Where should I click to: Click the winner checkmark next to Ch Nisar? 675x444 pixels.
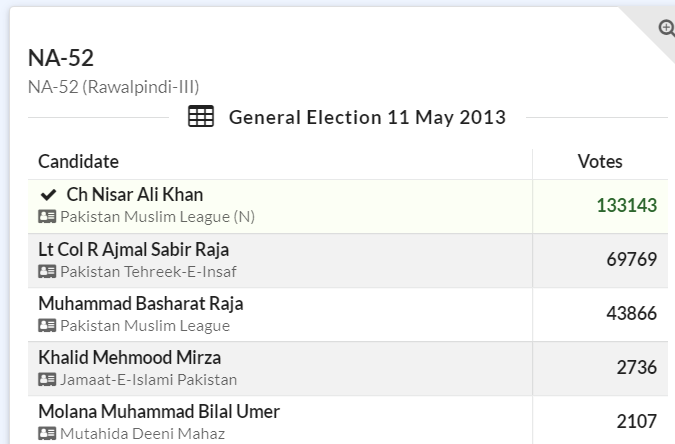tap(49, 195)
